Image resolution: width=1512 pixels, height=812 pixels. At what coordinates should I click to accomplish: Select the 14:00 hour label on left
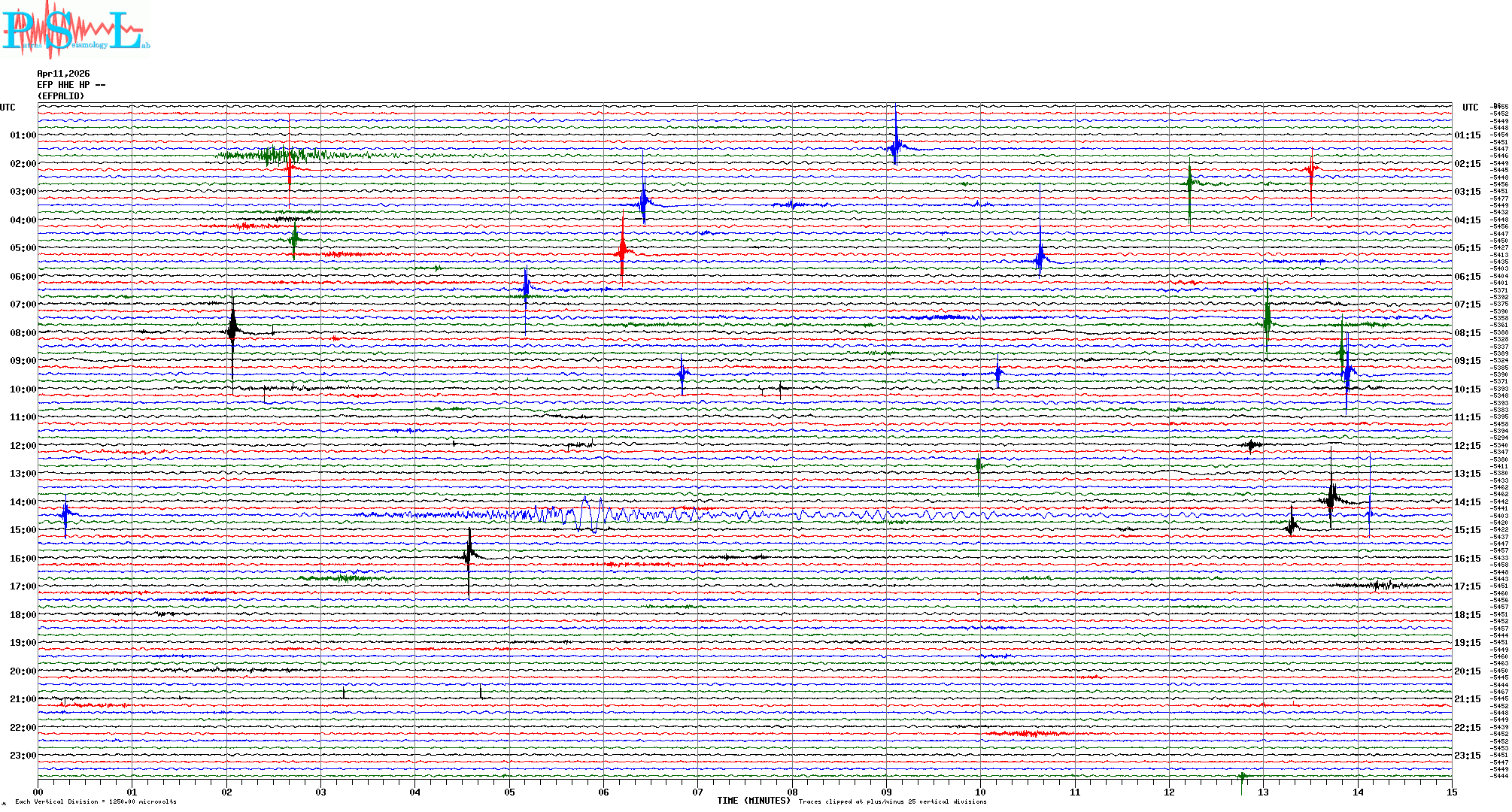[x=23, y=502]
